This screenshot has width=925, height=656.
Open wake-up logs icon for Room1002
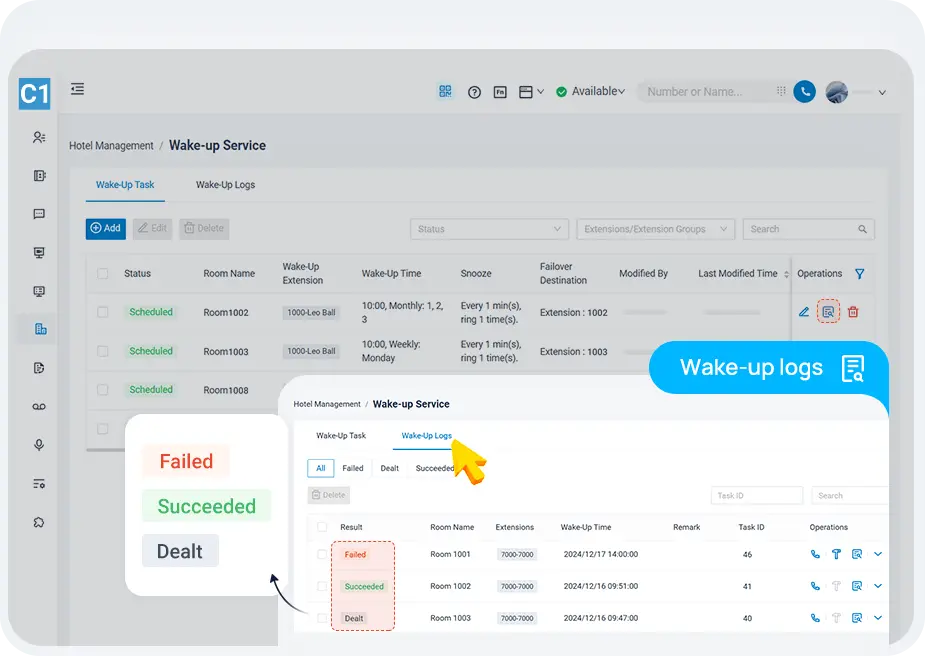828,312
